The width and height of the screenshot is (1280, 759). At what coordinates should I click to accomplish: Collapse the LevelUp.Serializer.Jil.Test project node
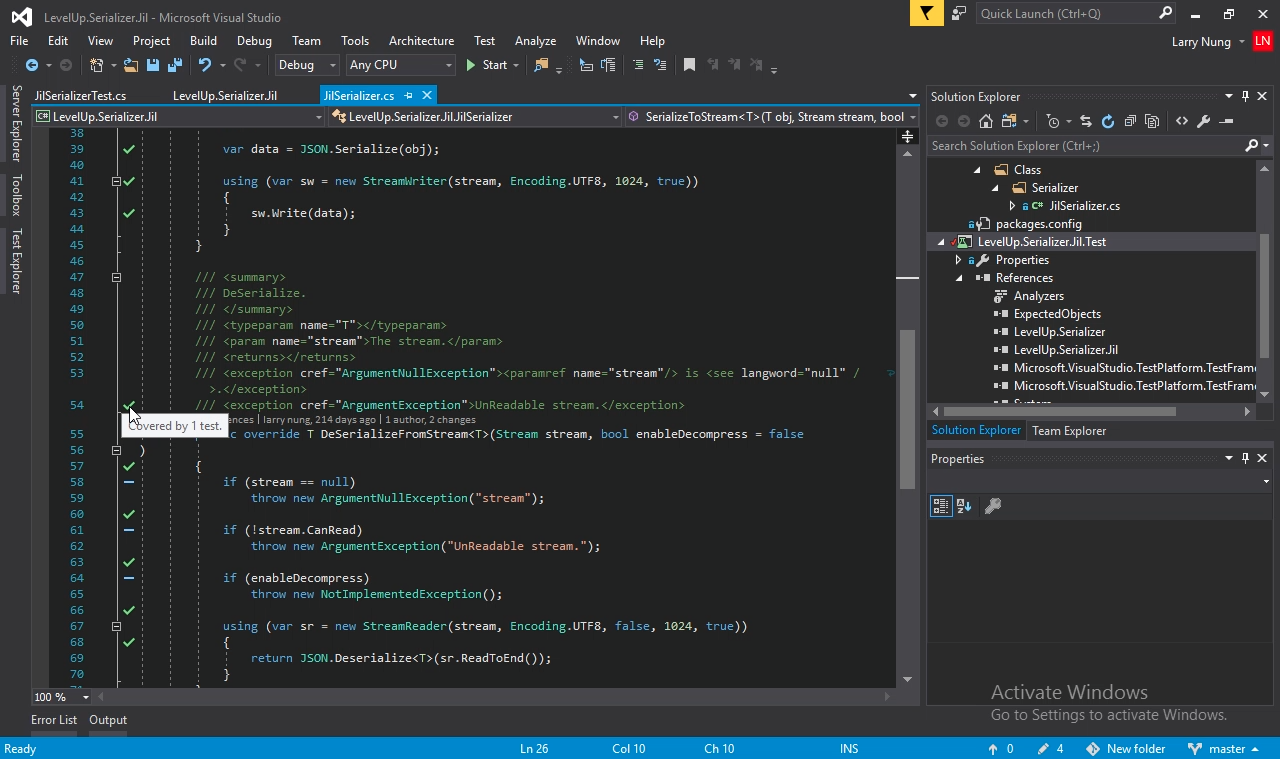[941, 242]
